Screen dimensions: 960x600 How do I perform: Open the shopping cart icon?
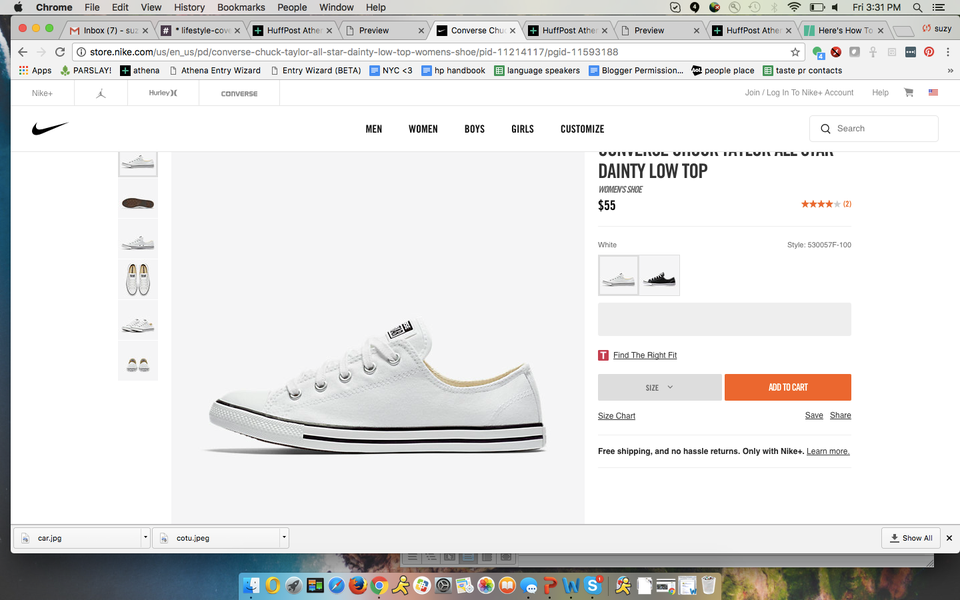(x=909, y=92)
